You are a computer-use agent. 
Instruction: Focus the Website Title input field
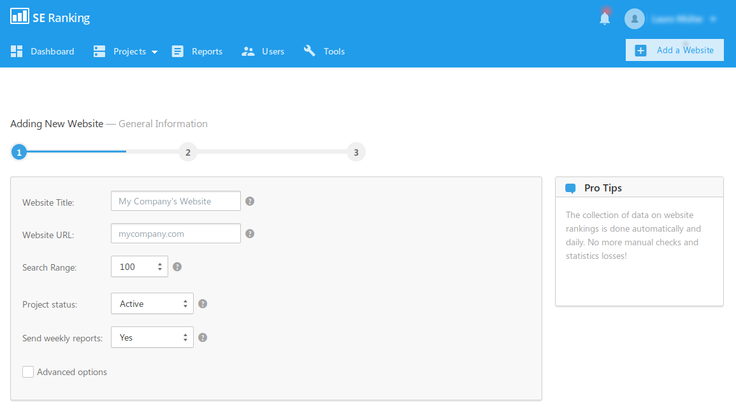(x=176, y=201)
